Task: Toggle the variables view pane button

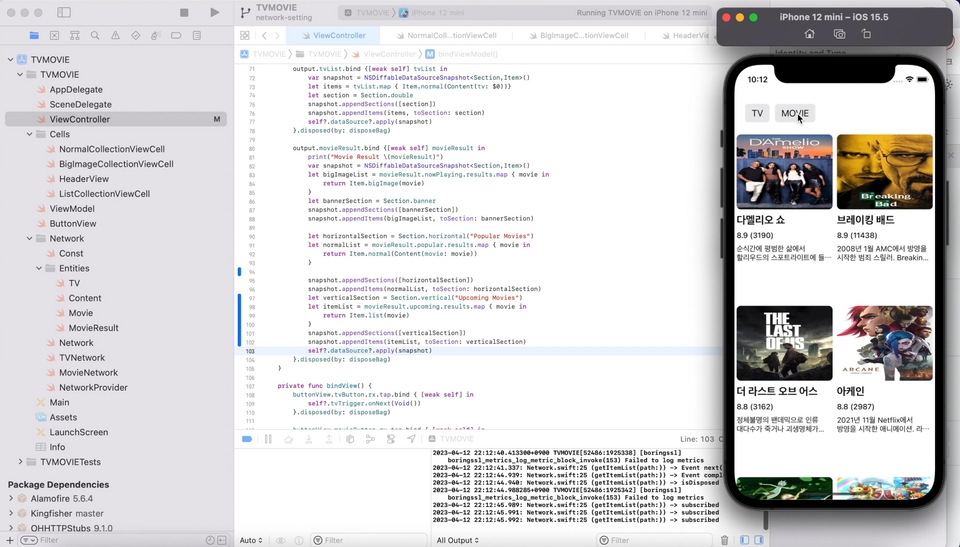Action: [x=744, y=540]
